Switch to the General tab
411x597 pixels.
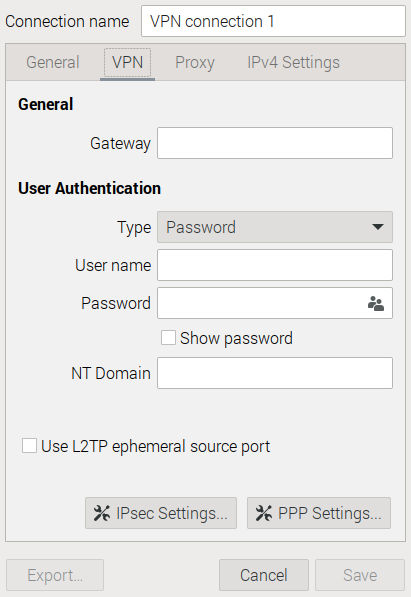coord(53,62)
